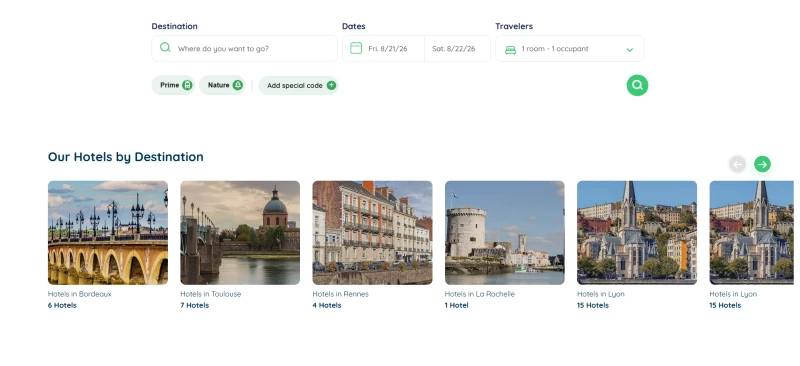
Task: Open the Hotels in Toulouse link
Action: [x=211, y=294]
